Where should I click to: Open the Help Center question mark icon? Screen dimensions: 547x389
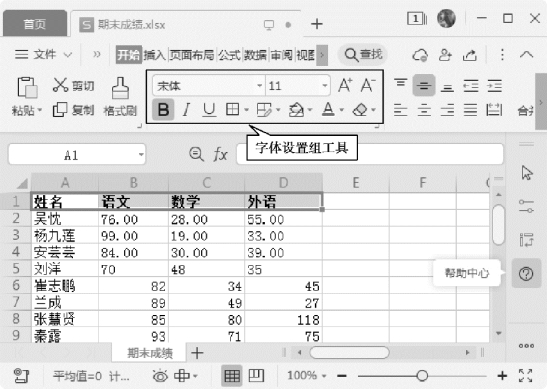coord(526,274)
